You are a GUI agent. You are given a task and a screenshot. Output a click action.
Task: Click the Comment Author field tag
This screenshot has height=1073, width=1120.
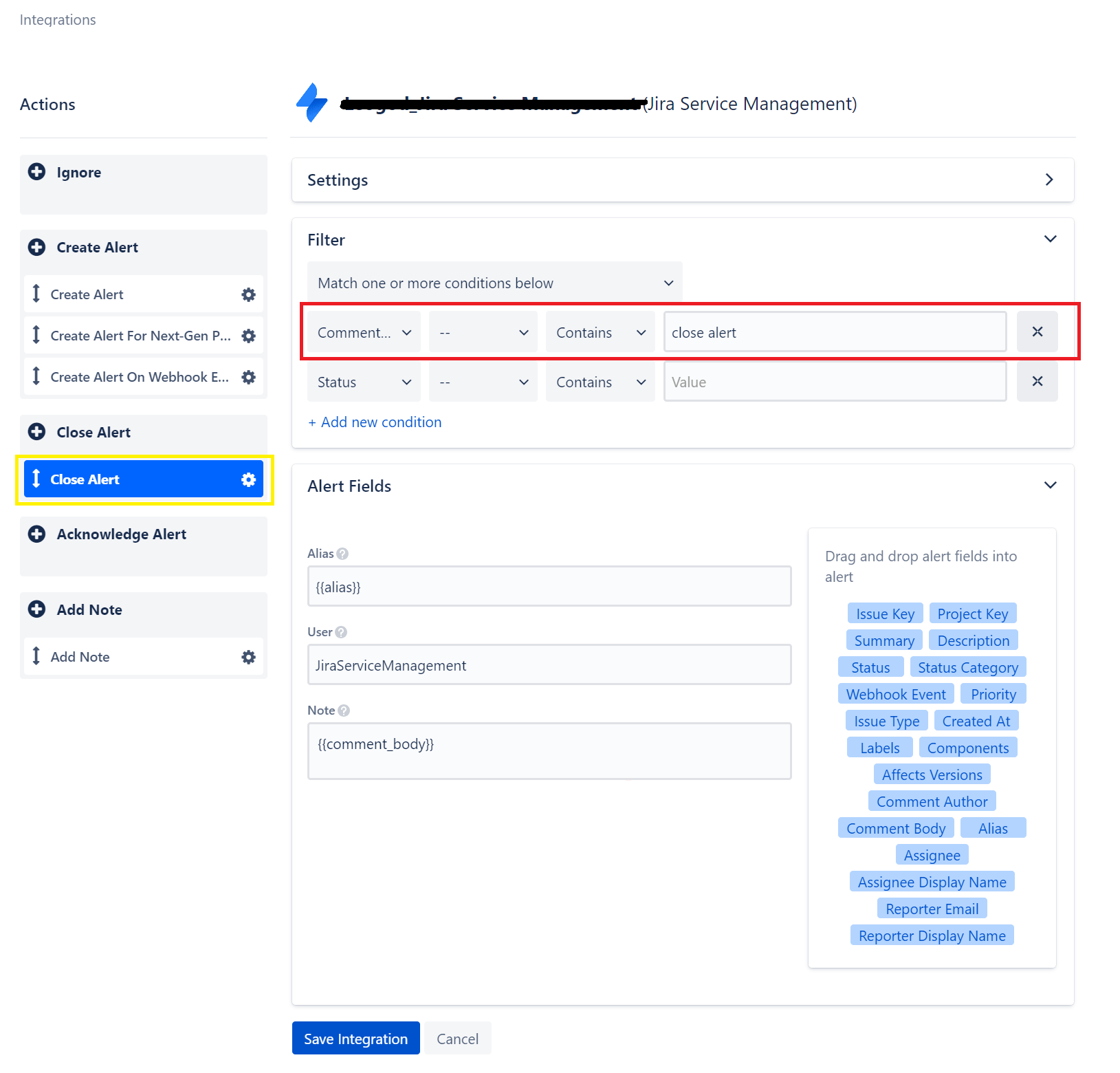932,801
